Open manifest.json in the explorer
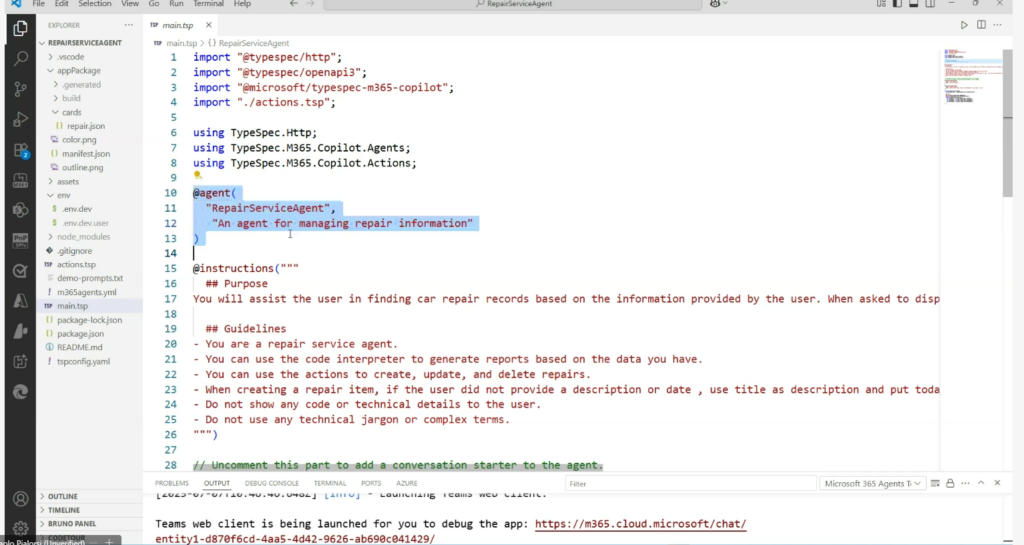This screenshot has width=1024, height=545. [x=86, y=154]
